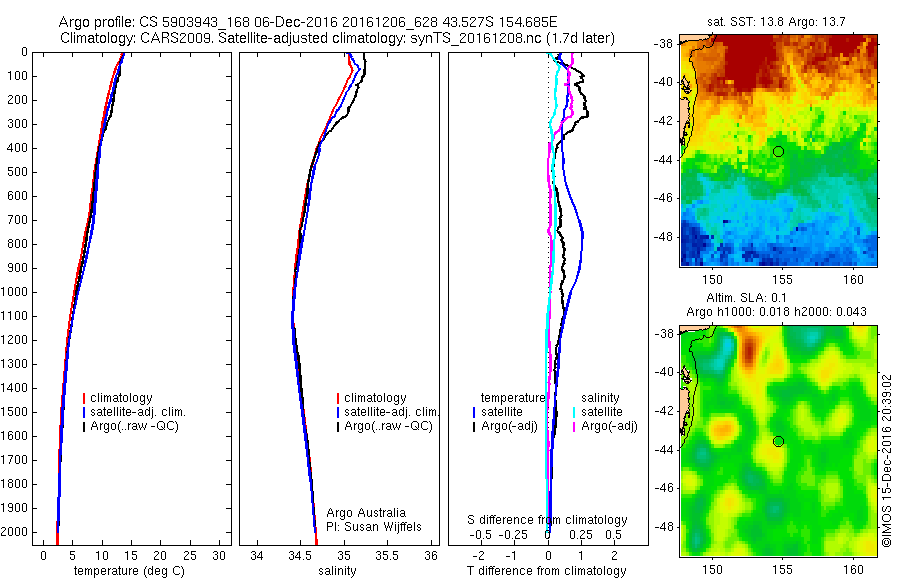900x580 pixels.
Task: Click blue temperature satellite marker in difference plot
Action: coord(474,412)
